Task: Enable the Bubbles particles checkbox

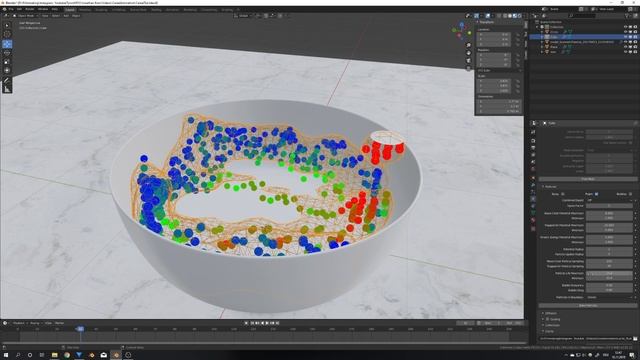Action: [x=631, y=194]
